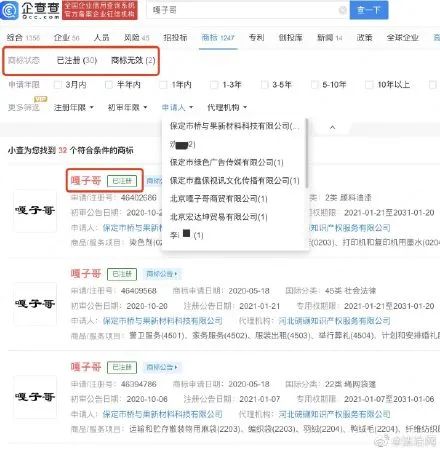The image size is (440, 451).
Task: Select 北京宏达坤贸易有限公司(1) applicant option
Action: click(x=218, y=217)
